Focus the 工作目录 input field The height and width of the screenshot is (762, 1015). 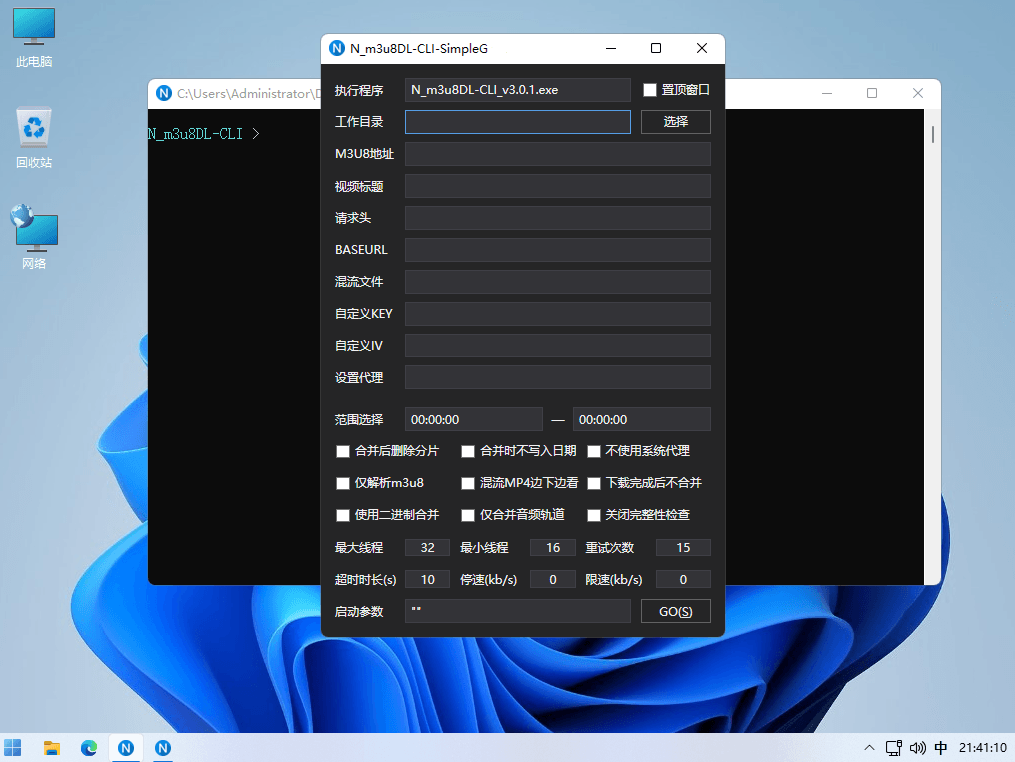[518, 122]
